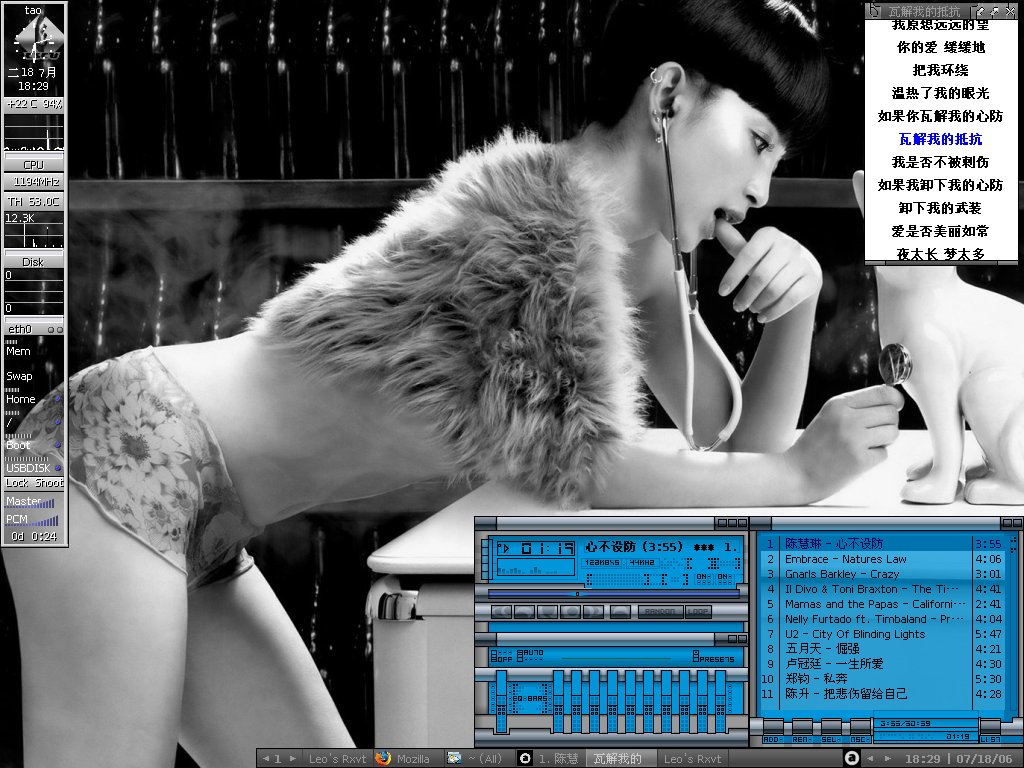Image resolution: width=1024 pixels, height=768 pixels.
Task: Click the Firefox icon in the taskbar
Action: point(383,758)
